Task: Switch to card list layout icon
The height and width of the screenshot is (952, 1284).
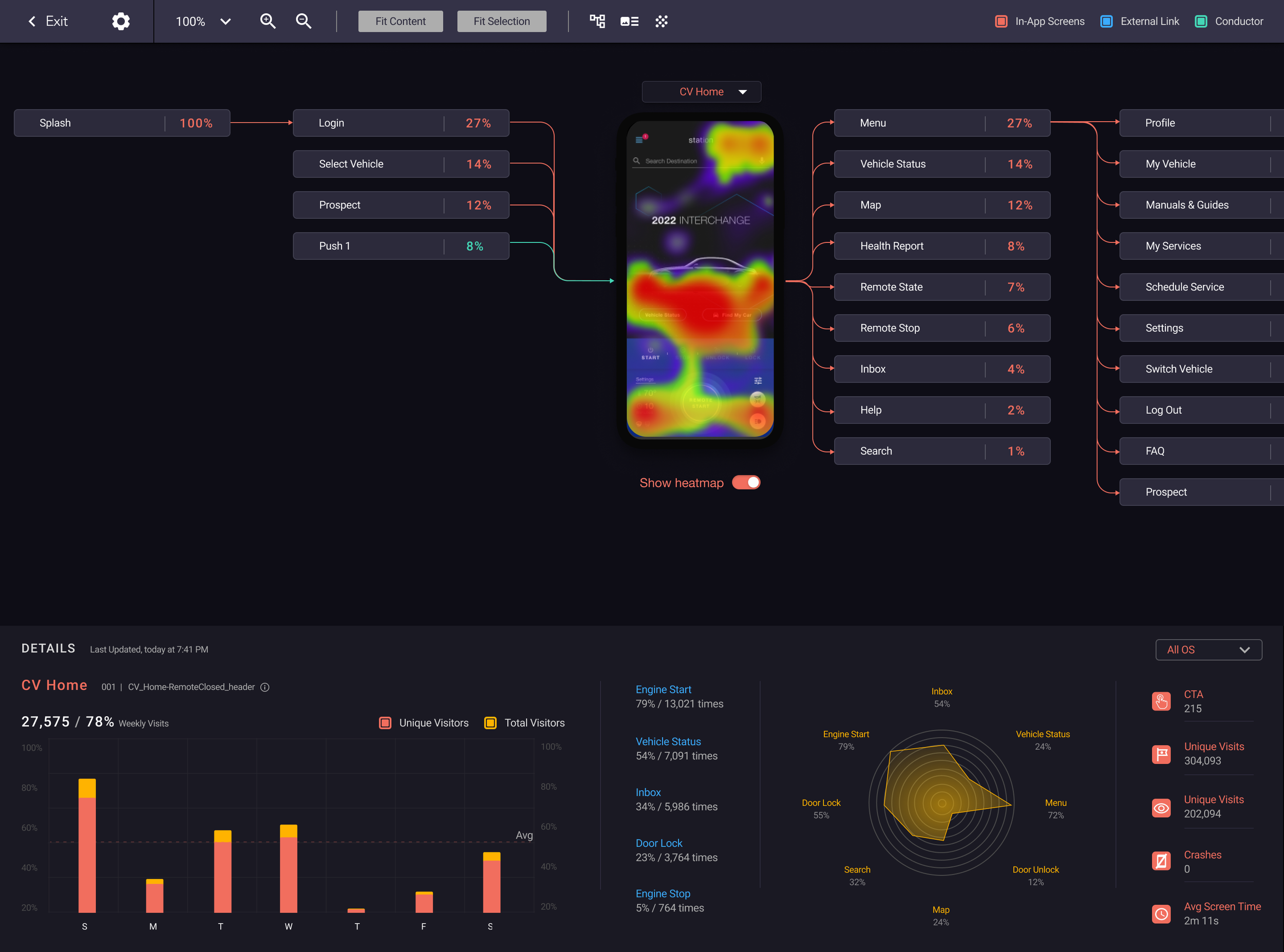Action: (x=629, y=22)
